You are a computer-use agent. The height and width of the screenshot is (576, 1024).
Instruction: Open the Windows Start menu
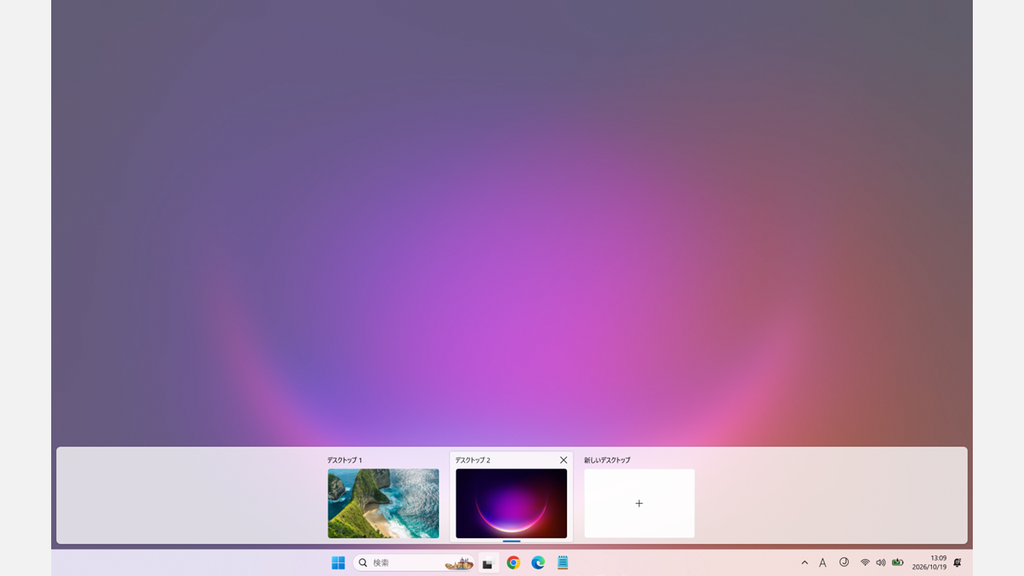tap(338, 562)
